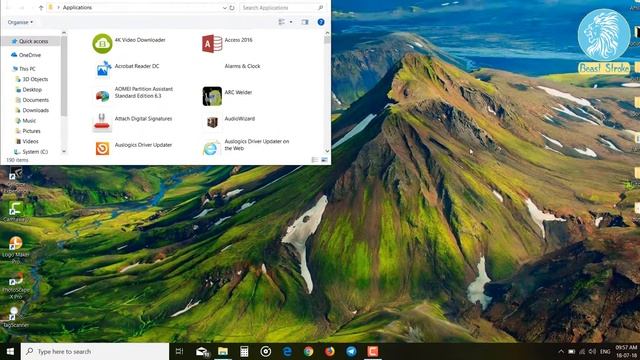Viewport: 640px width, 360px height.
Task: Toggle the preview pane icon
Action: [305, 22]
